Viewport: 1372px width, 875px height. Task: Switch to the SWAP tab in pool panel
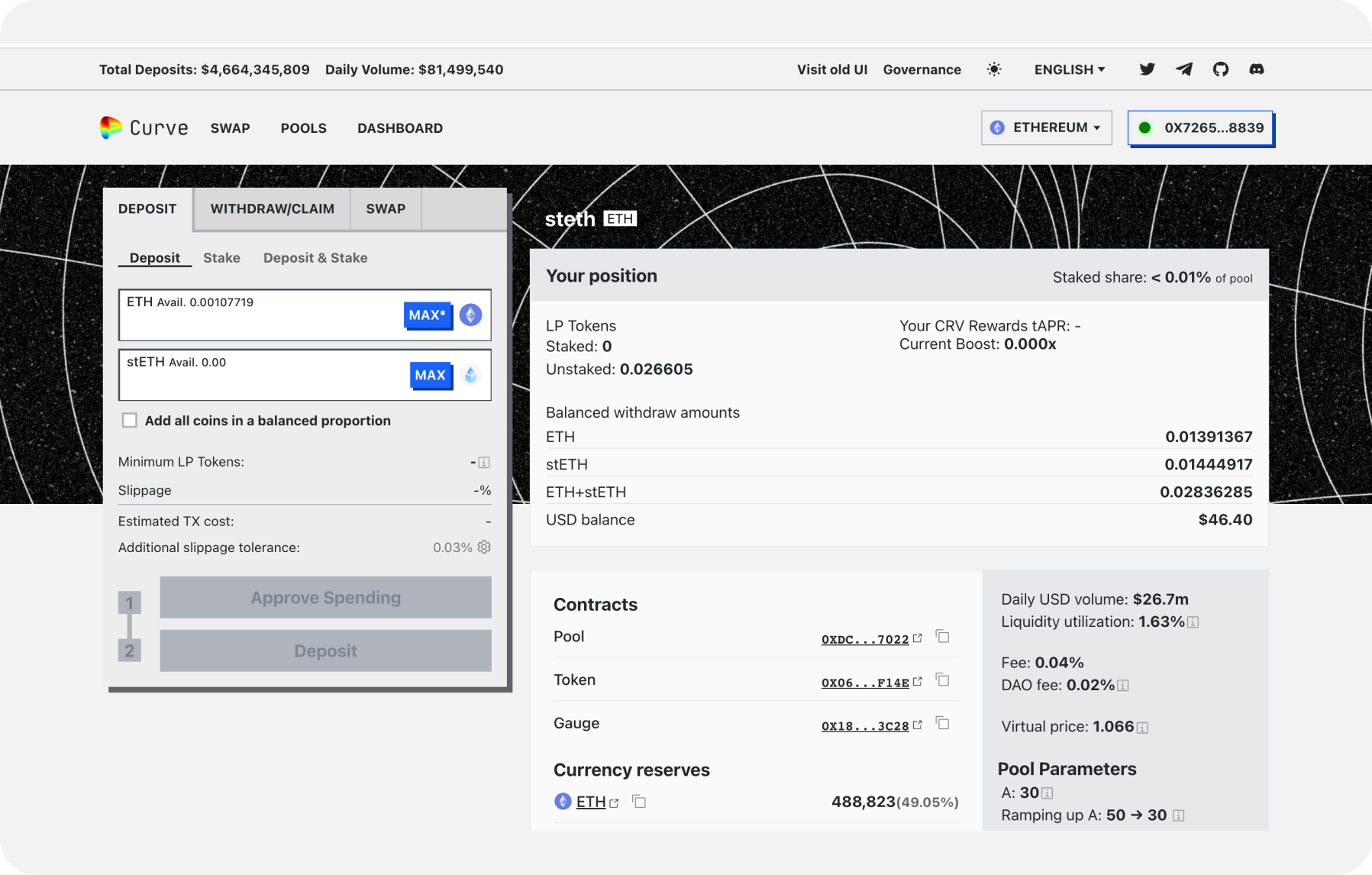click(x=386, y=209)
